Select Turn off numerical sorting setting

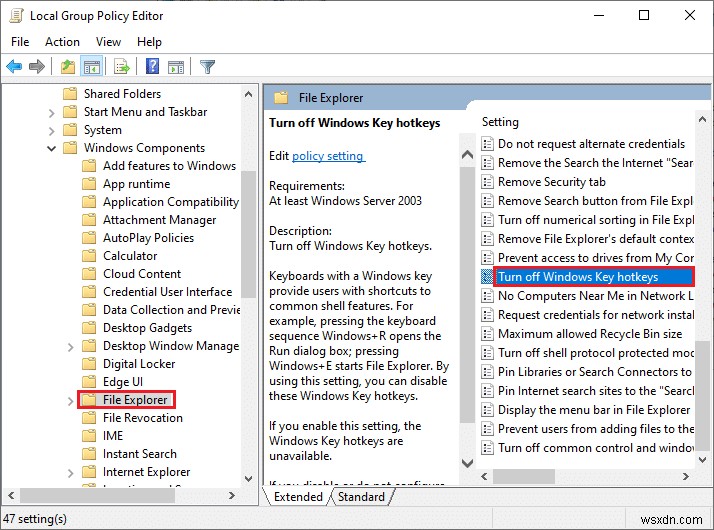tap(596, 220)
